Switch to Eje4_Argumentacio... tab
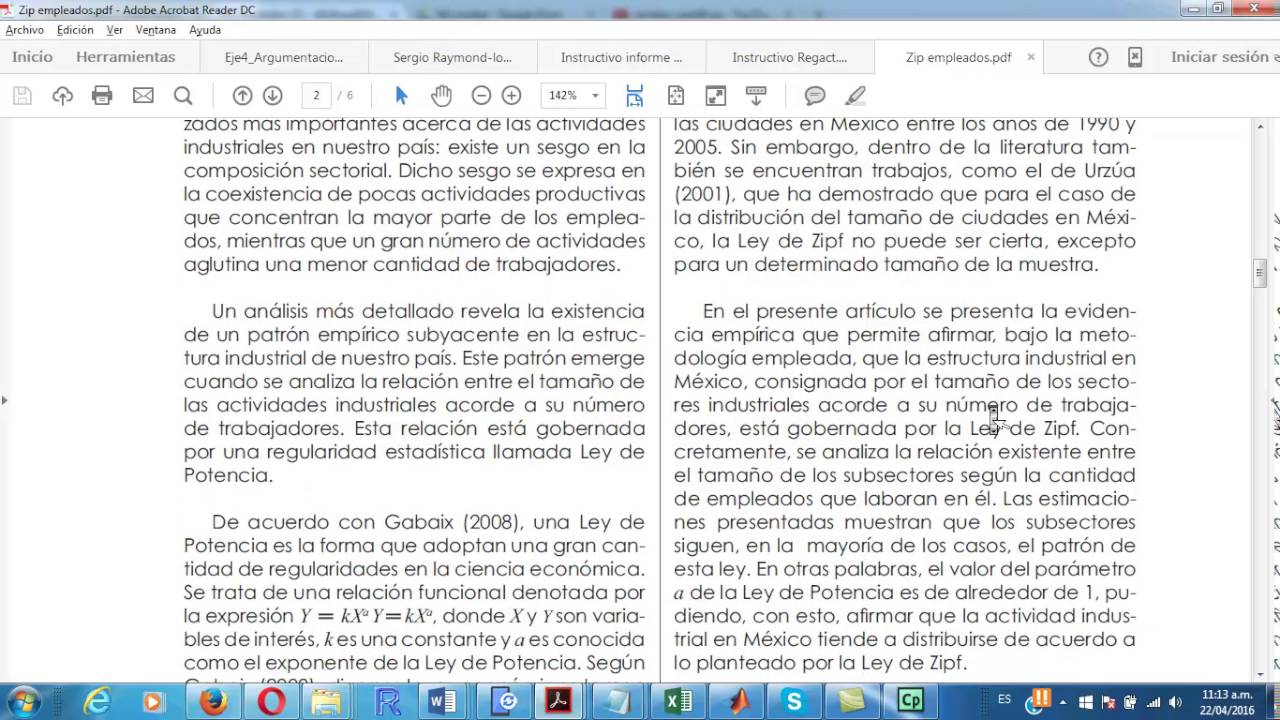 [284, 57]
